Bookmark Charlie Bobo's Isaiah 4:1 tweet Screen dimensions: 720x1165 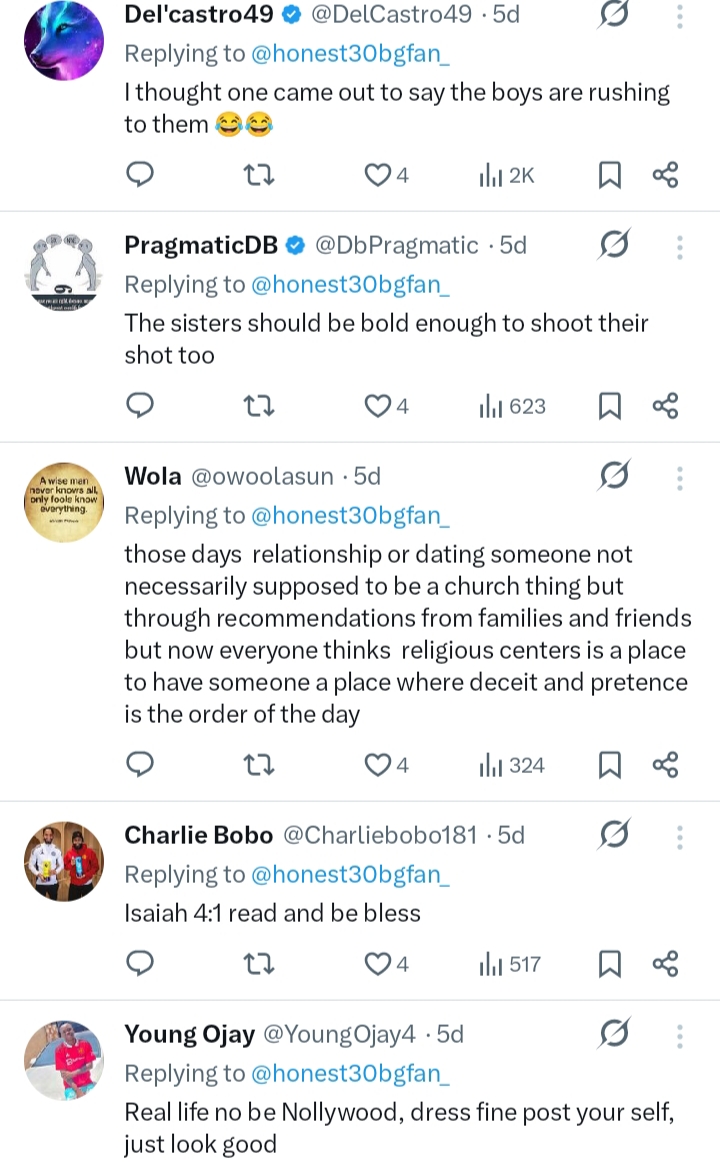pos(609,964)
